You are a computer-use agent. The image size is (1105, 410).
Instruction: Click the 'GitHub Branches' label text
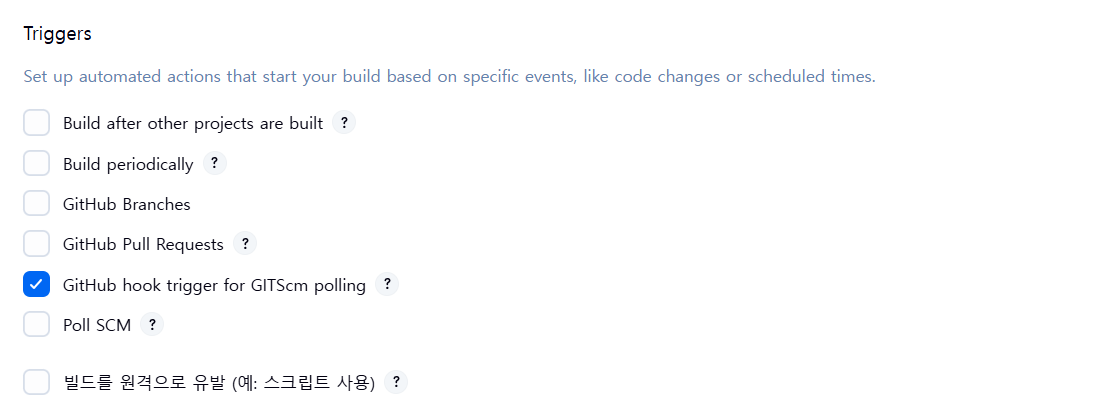(x=126, y=204)
